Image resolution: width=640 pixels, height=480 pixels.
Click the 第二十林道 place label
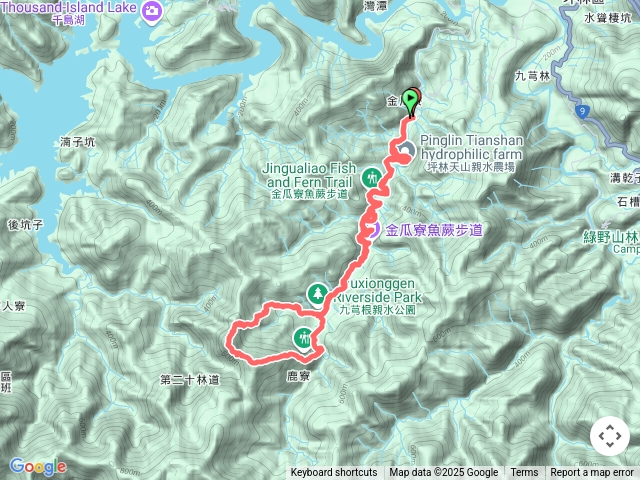pos(190,380)
